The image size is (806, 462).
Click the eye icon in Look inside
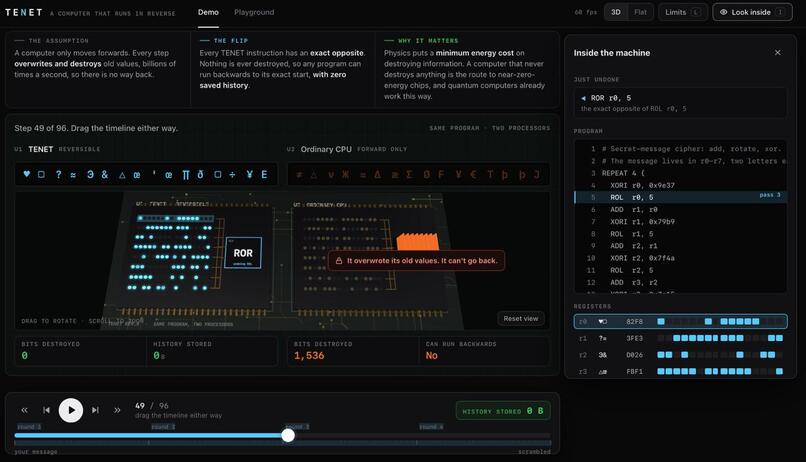click(x=723, y=12)
